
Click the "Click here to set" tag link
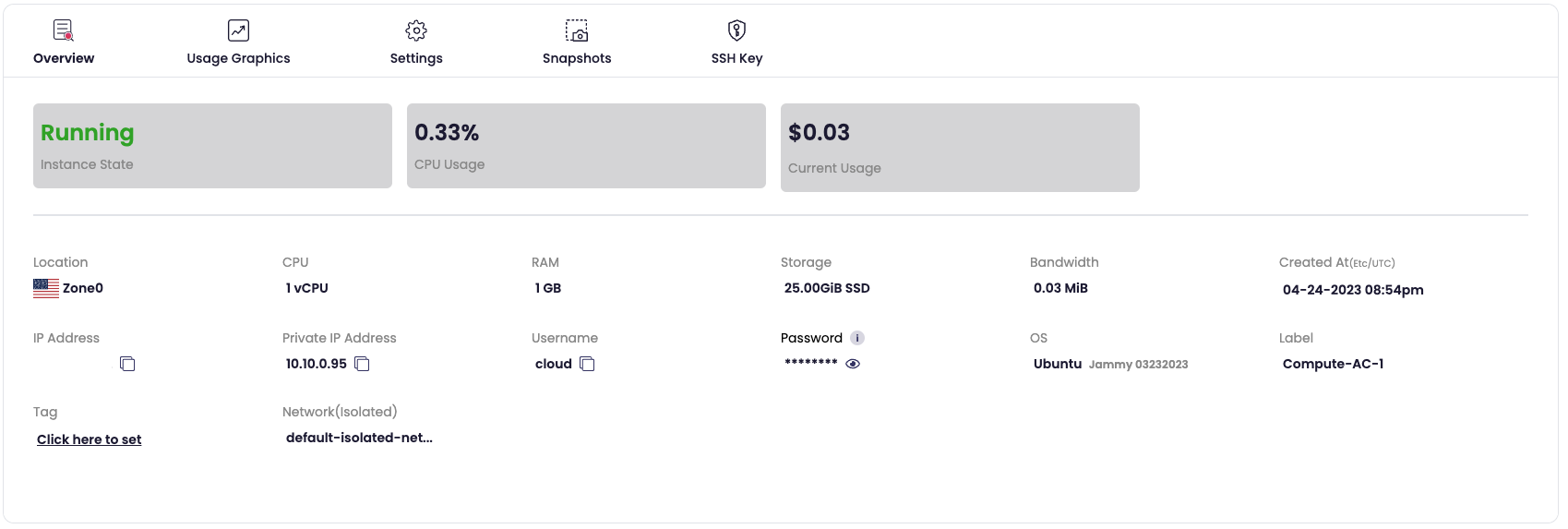point(90,439)
